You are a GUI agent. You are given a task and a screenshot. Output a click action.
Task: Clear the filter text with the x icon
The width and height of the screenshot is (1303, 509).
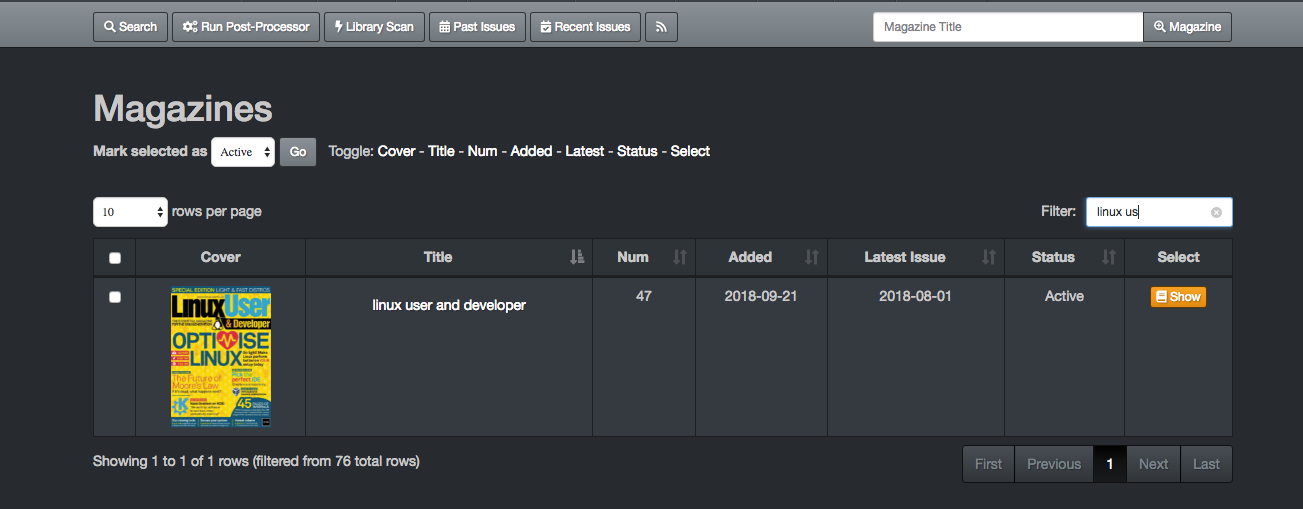pyautogui.click(x=1216, y=212)
